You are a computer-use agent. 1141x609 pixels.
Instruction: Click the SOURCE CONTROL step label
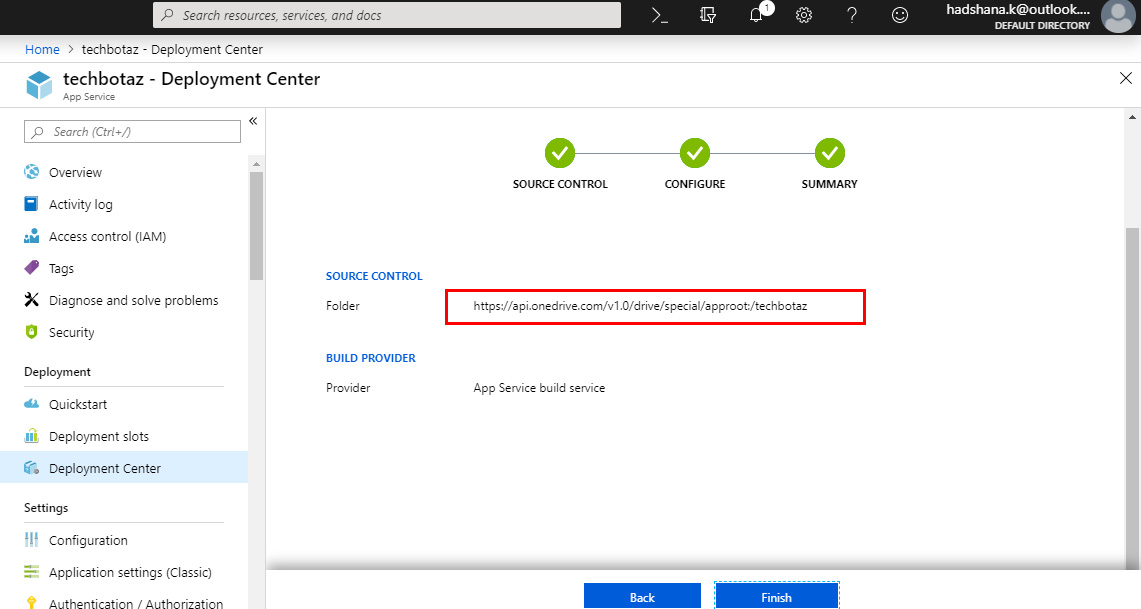coord(560,184)
